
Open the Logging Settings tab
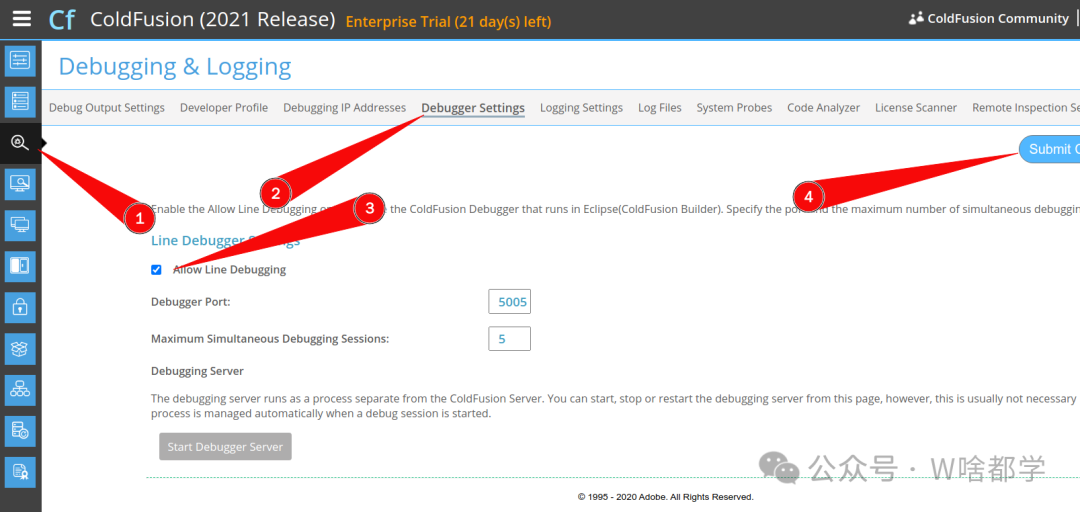(581, 107)
